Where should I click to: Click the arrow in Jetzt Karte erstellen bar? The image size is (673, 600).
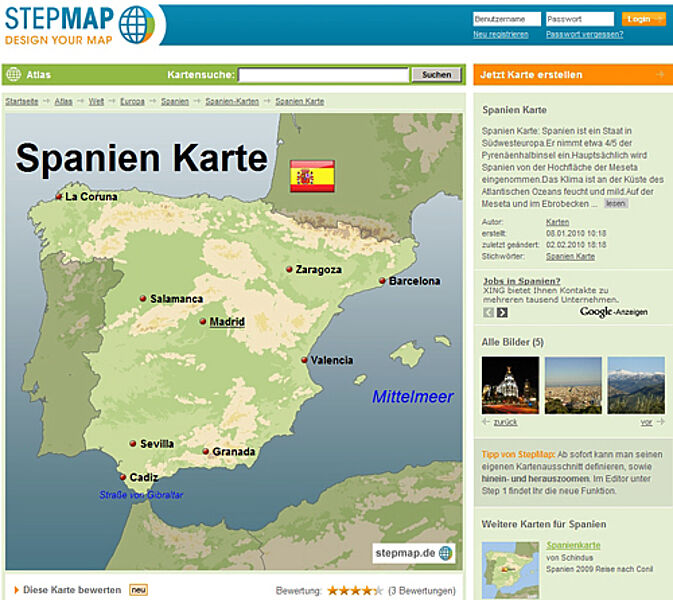658,74
